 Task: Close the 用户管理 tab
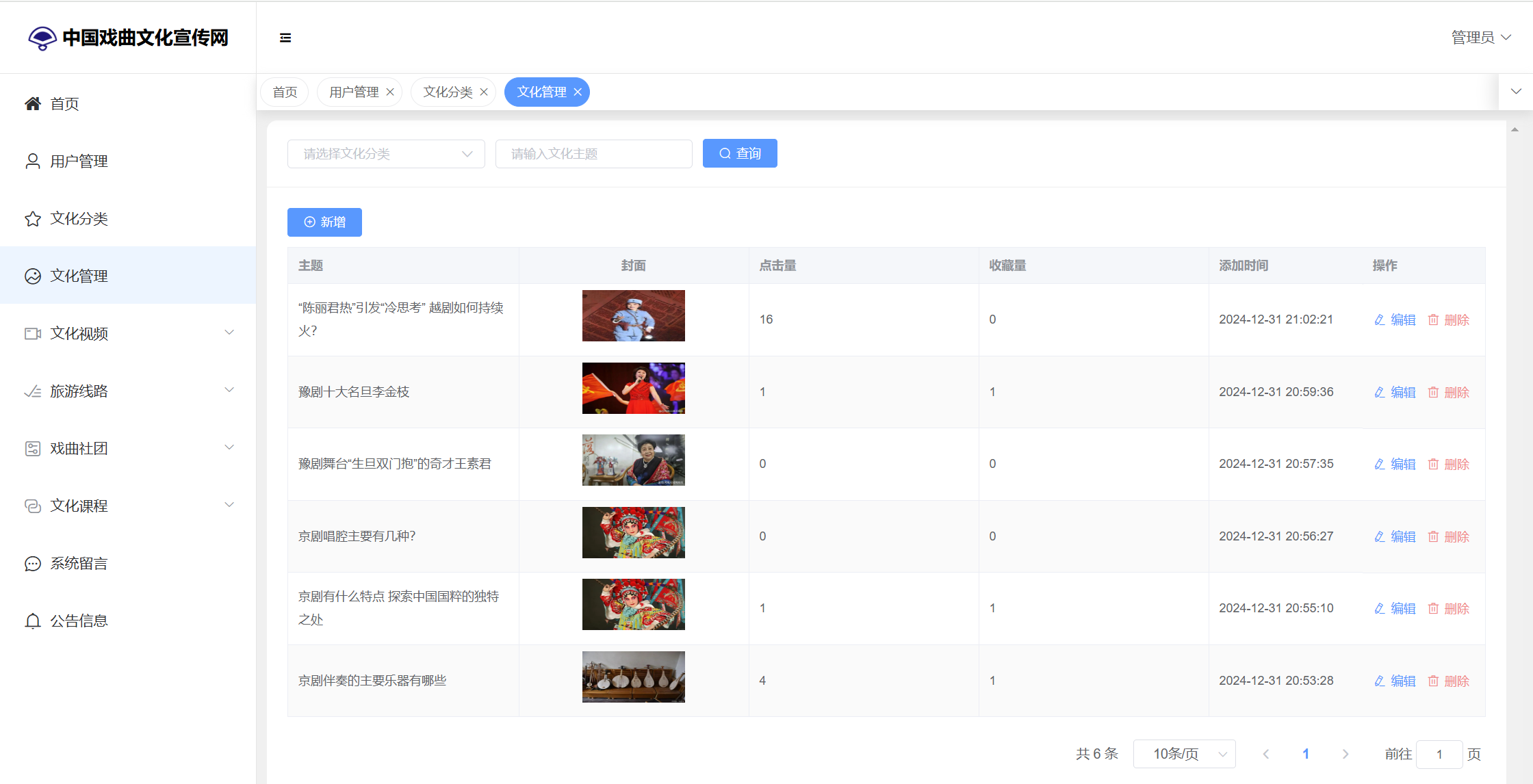[390, 92]
